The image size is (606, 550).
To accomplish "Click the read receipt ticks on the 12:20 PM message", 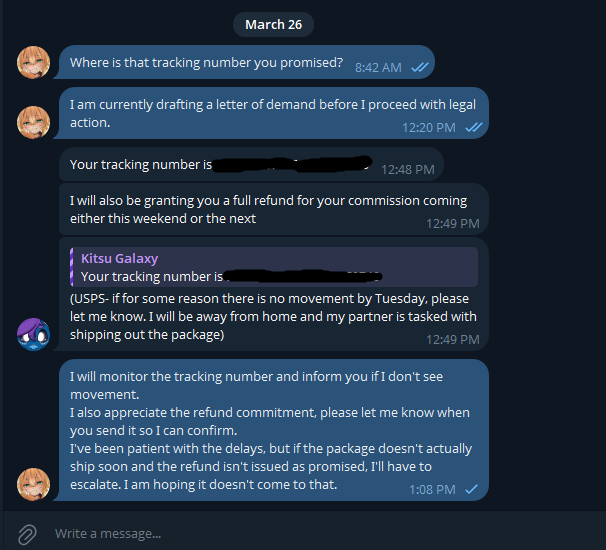I will [474, 127].
